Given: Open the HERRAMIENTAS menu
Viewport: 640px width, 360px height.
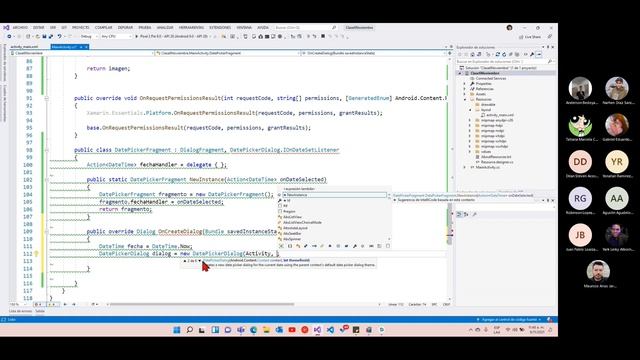Looking at the screenshot, I should [191, 27].
